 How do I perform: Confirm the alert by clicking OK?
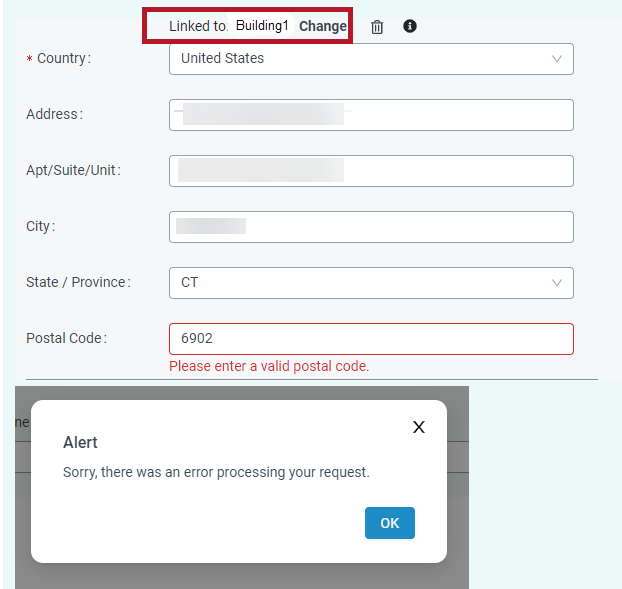(x=390, y=523)
